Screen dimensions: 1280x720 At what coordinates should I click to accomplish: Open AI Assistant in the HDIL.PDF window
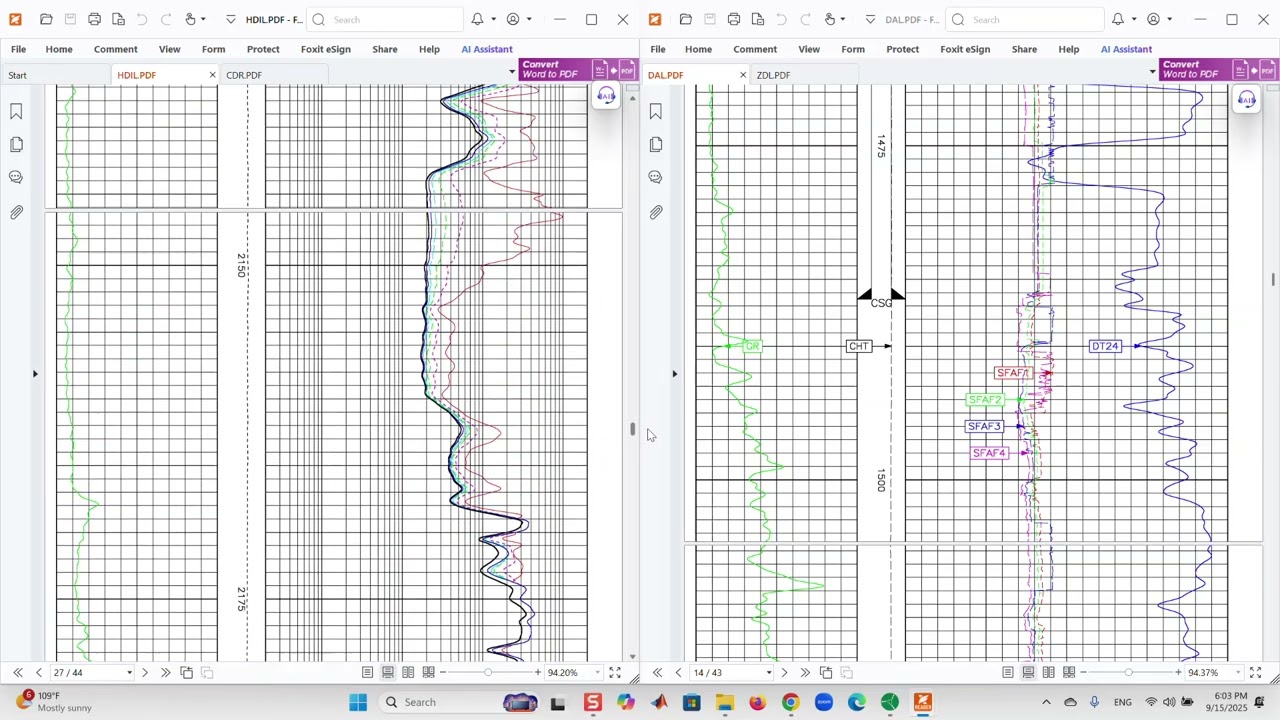(x=487, y=49)
